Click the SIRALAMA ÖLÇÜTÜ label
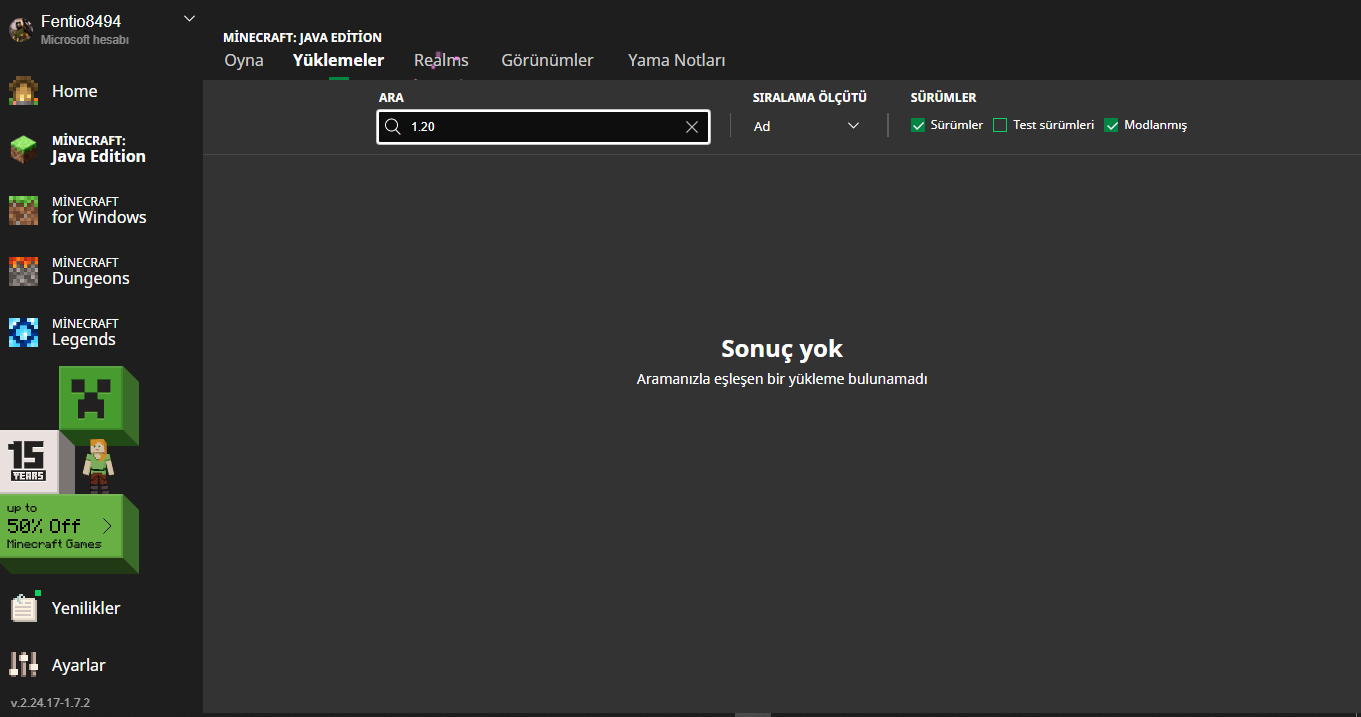 click(x=809, y=98)
